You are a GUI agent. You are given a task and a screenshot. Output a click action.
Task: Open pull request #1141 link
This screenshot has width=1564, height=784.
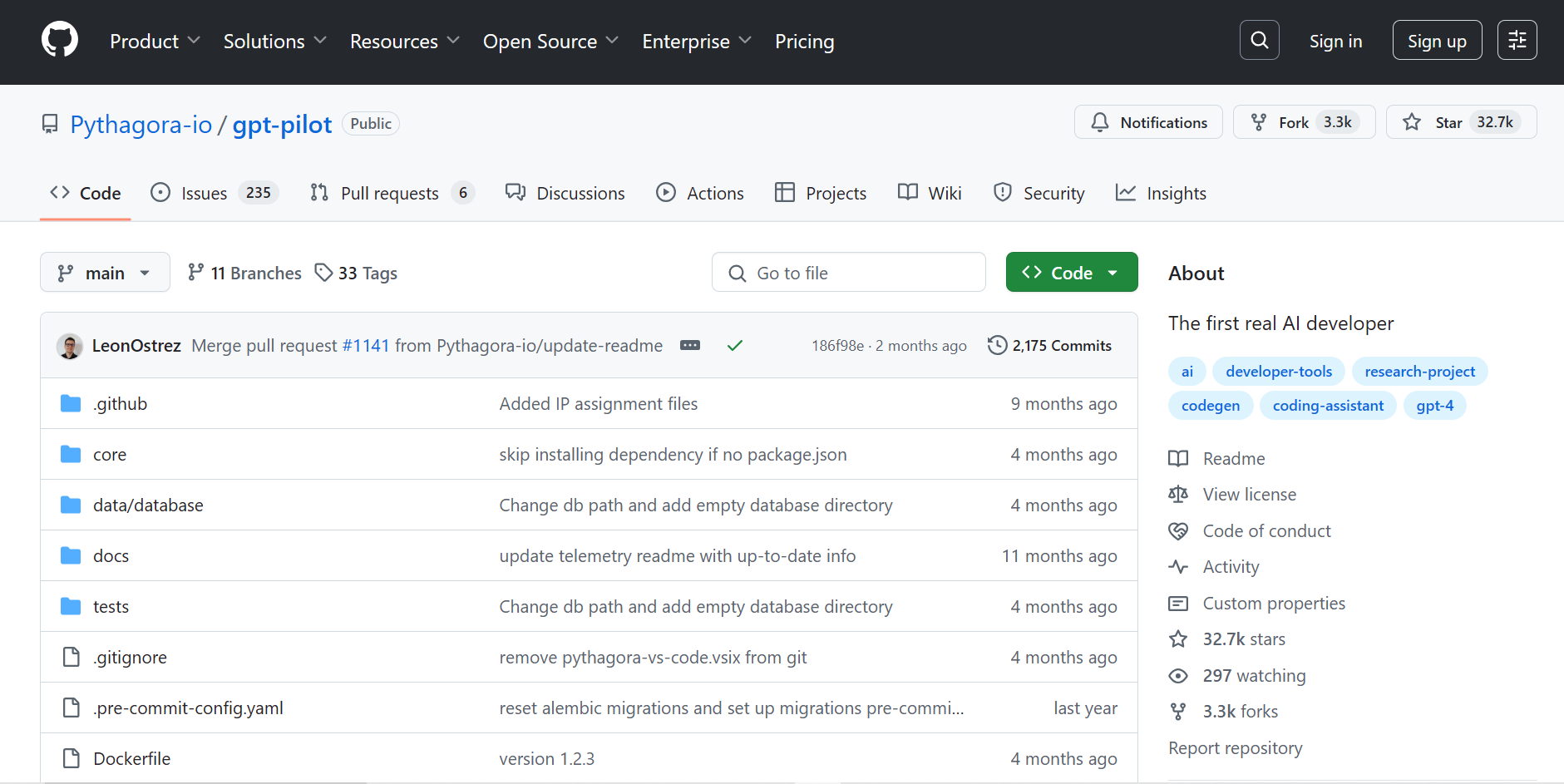click(366, 345)
